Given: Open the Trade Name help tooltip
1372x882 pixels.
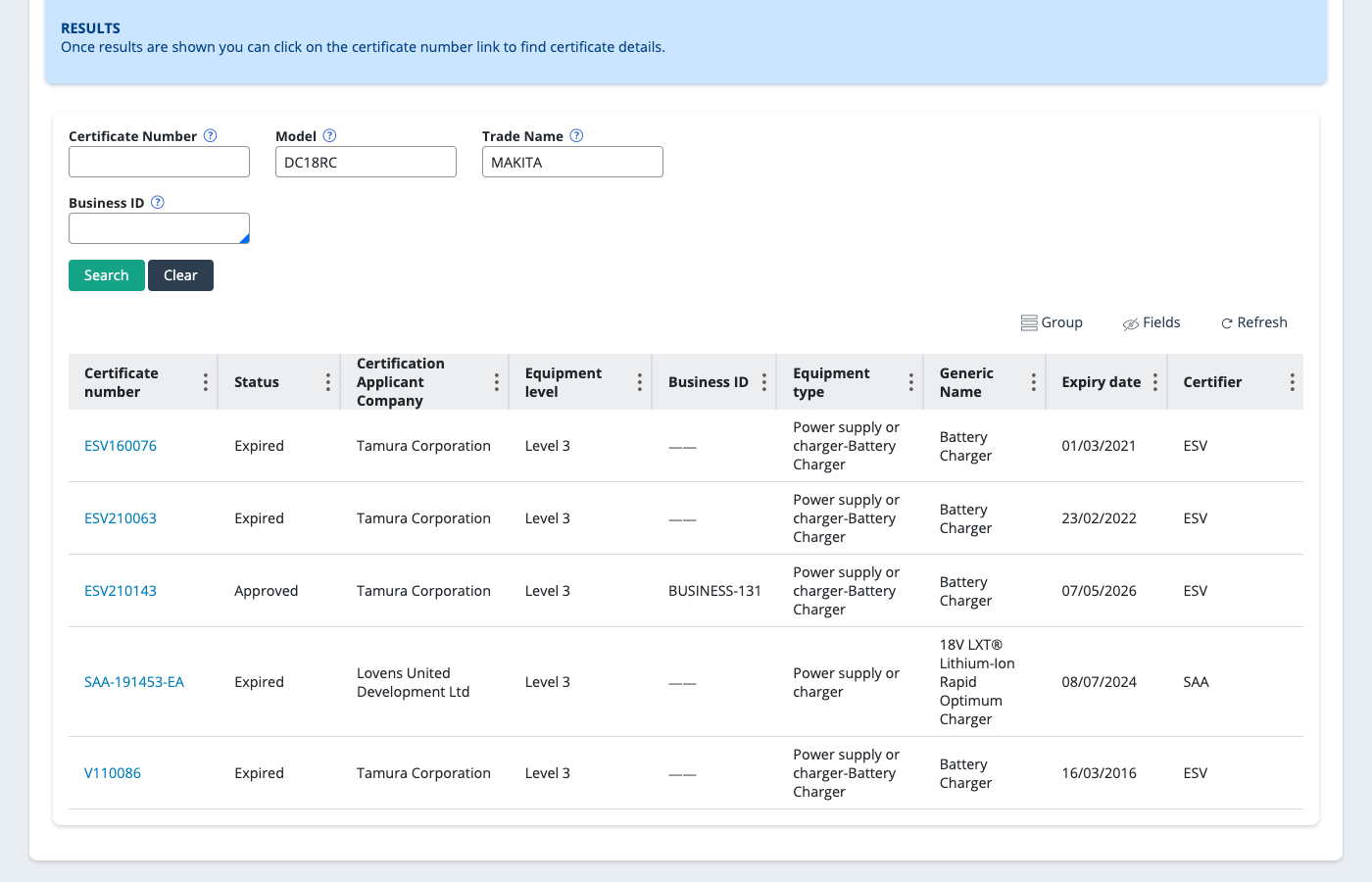Looking at the screenshot, I should [x=576, y=135].
